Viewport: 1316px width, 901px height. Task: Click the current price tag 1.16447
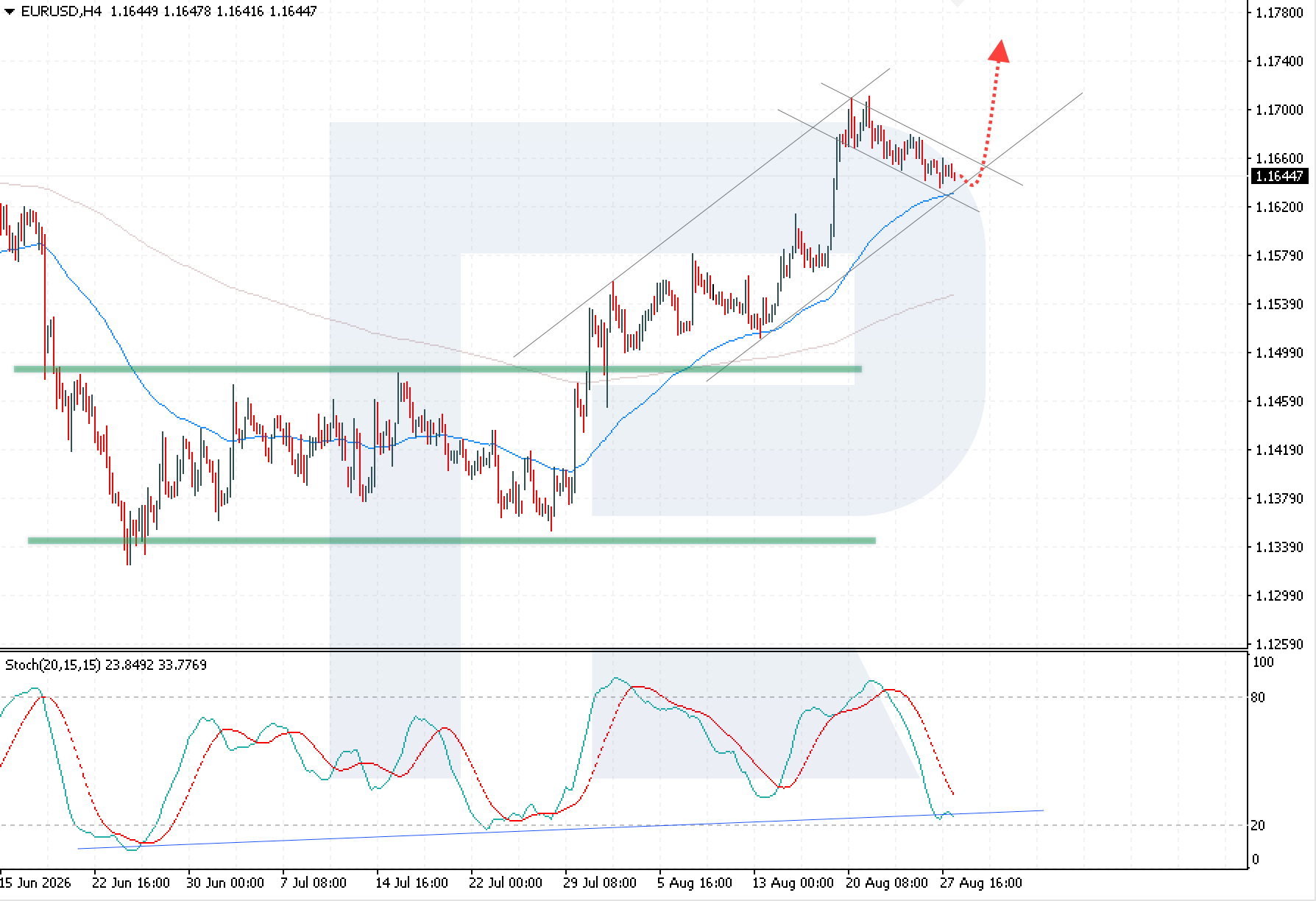[x=1279, y=176]
